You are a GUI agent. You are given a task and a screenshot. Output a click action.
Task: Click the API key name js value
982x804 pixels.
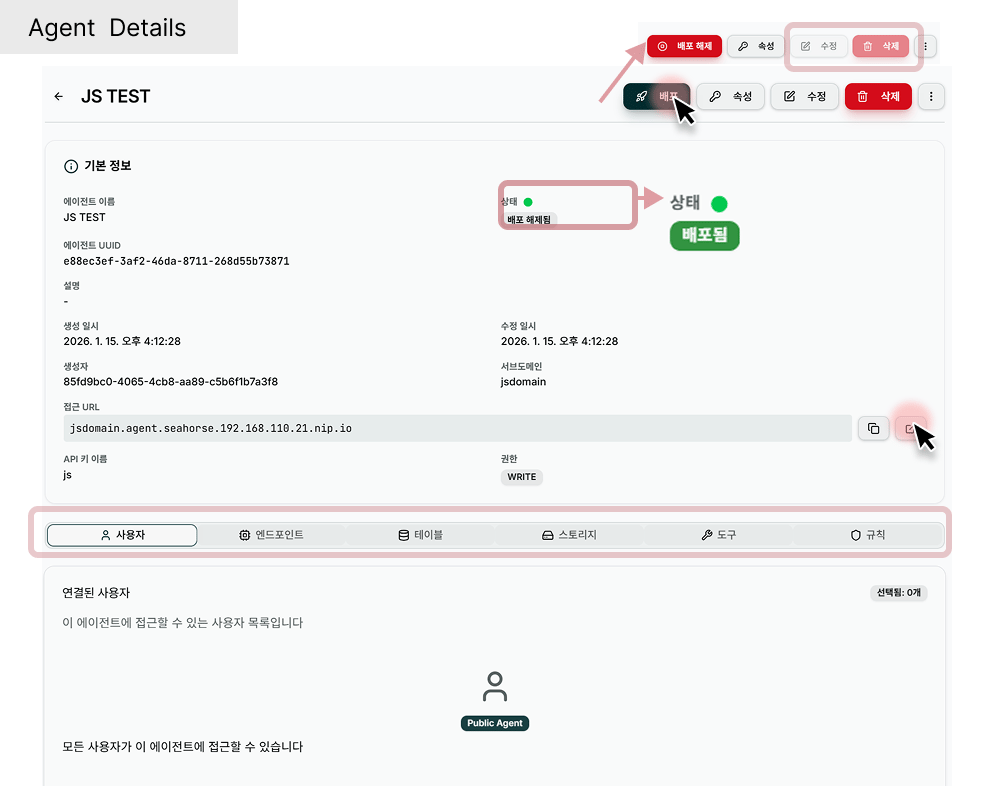click(68, 475)
